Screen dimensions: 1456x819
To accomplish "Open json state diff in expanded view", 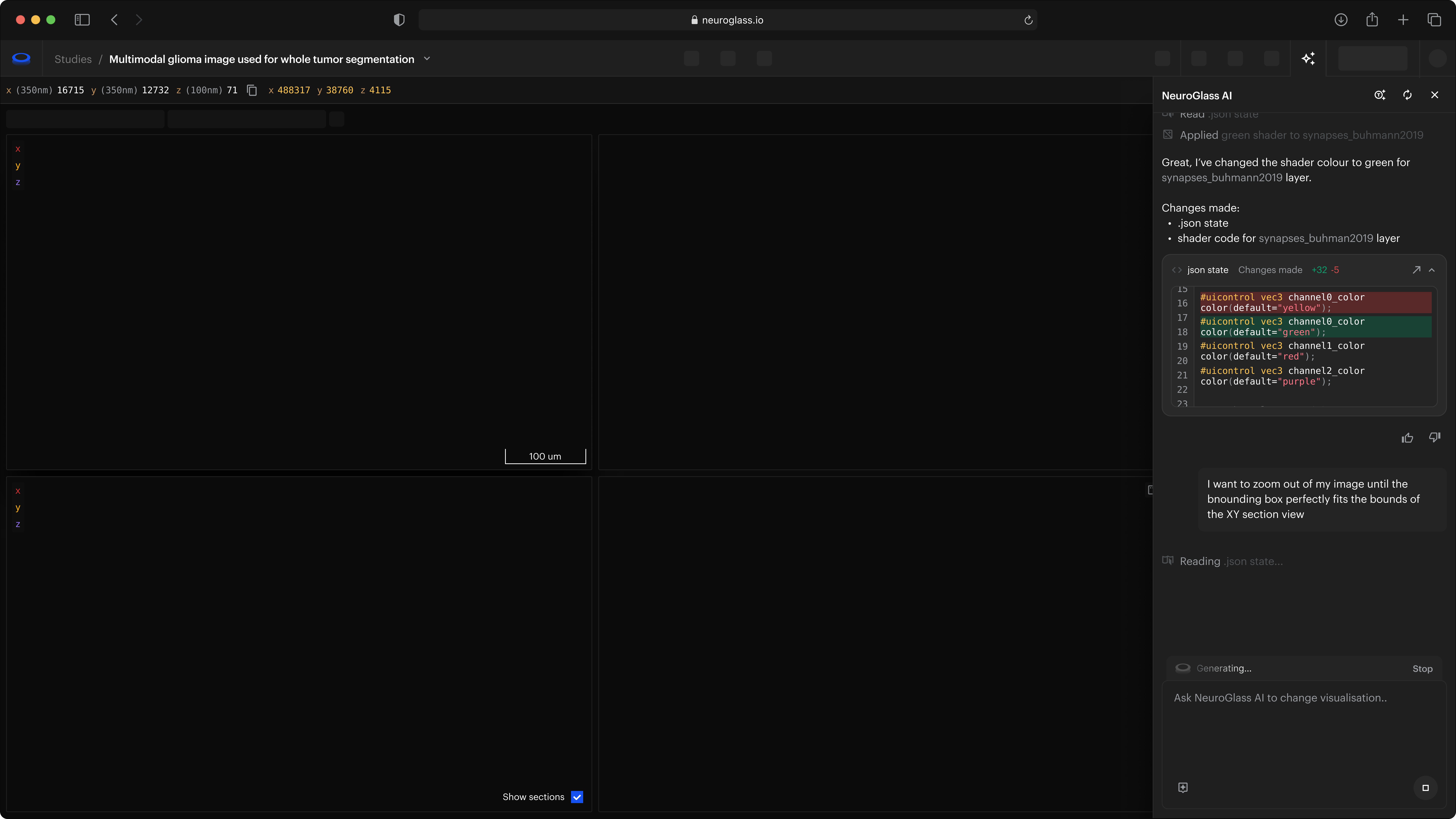I will [1416, 270].
